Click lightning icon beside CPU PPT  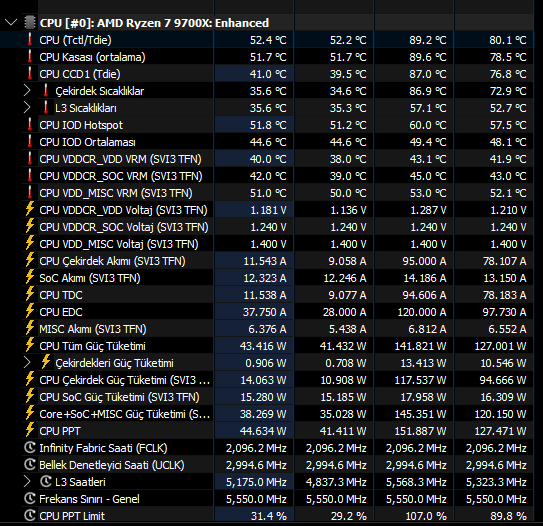tap(30, 430)
